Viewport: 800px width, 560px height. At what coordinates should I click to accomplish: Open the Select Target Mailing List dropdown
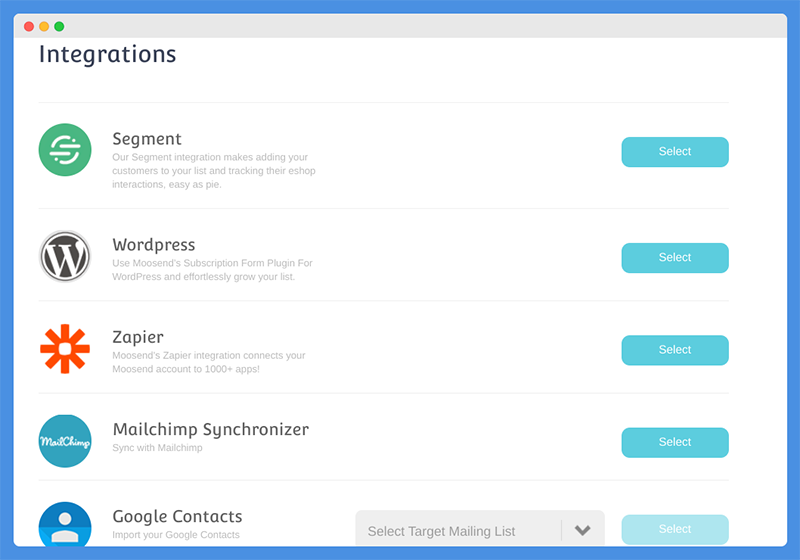[480, 529]
